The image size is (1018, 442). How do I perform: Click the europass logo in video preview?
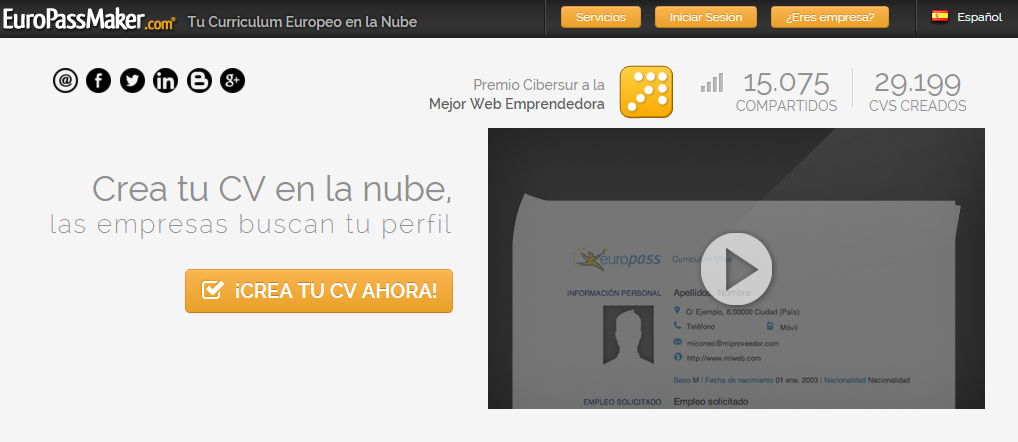tap(617, 259)
